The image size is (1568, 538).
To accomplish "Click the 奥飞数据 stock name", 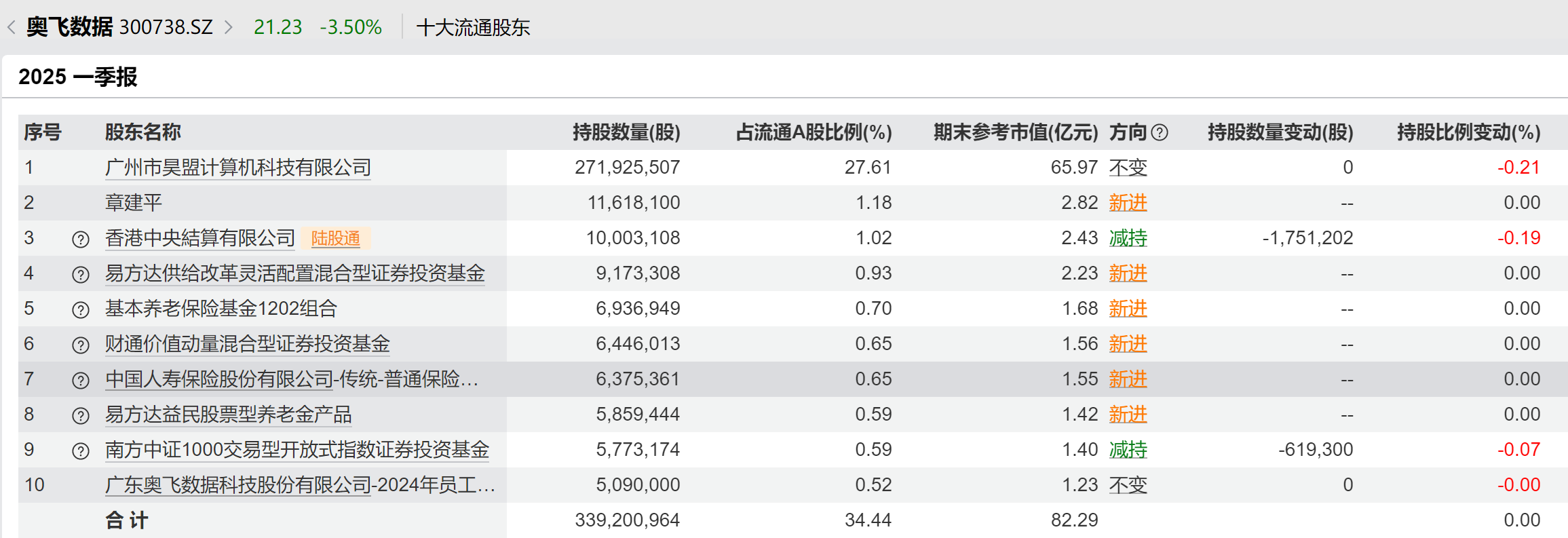I will click(x=69, y=27).
